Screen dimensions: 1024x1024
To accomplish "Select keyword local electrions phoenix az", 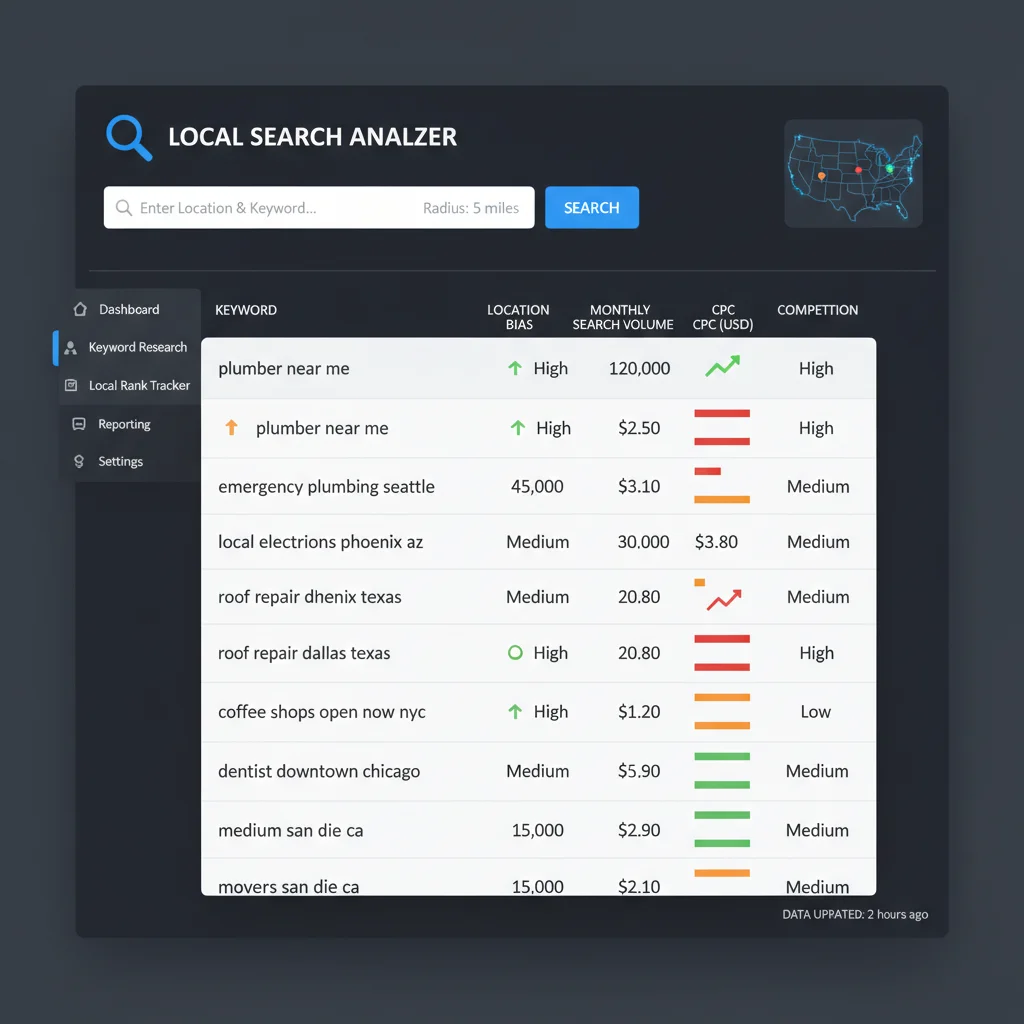I will click(x=320, y=542).
